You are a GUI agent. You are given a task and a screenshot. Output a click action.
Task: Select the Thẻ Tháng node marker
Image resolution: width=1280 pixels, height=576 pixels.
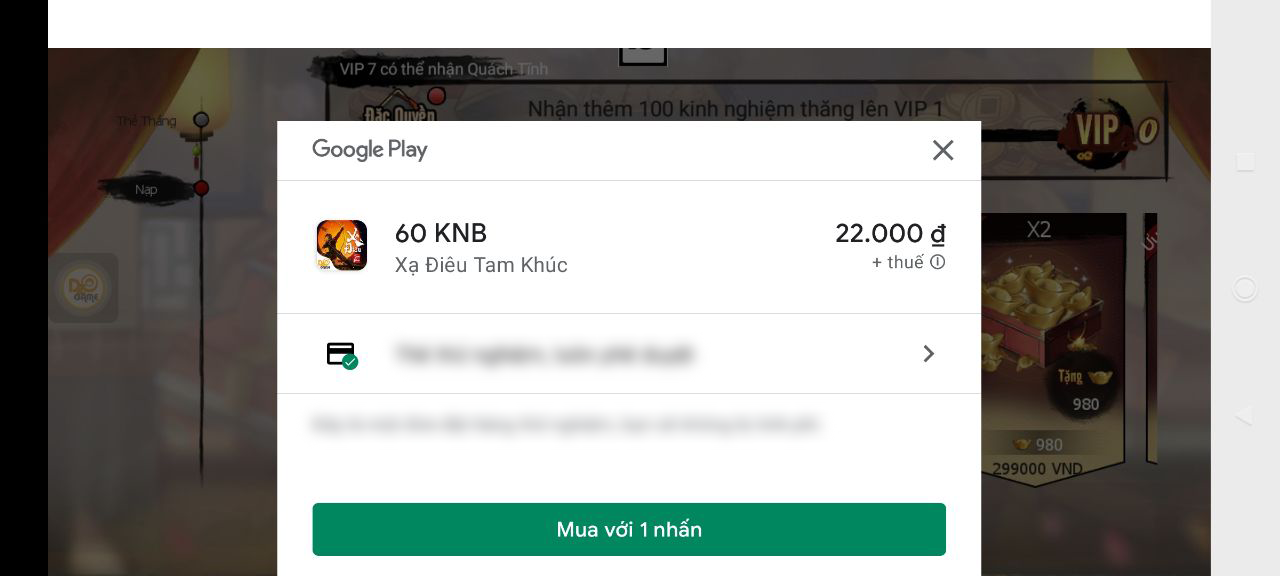(201, 120)
